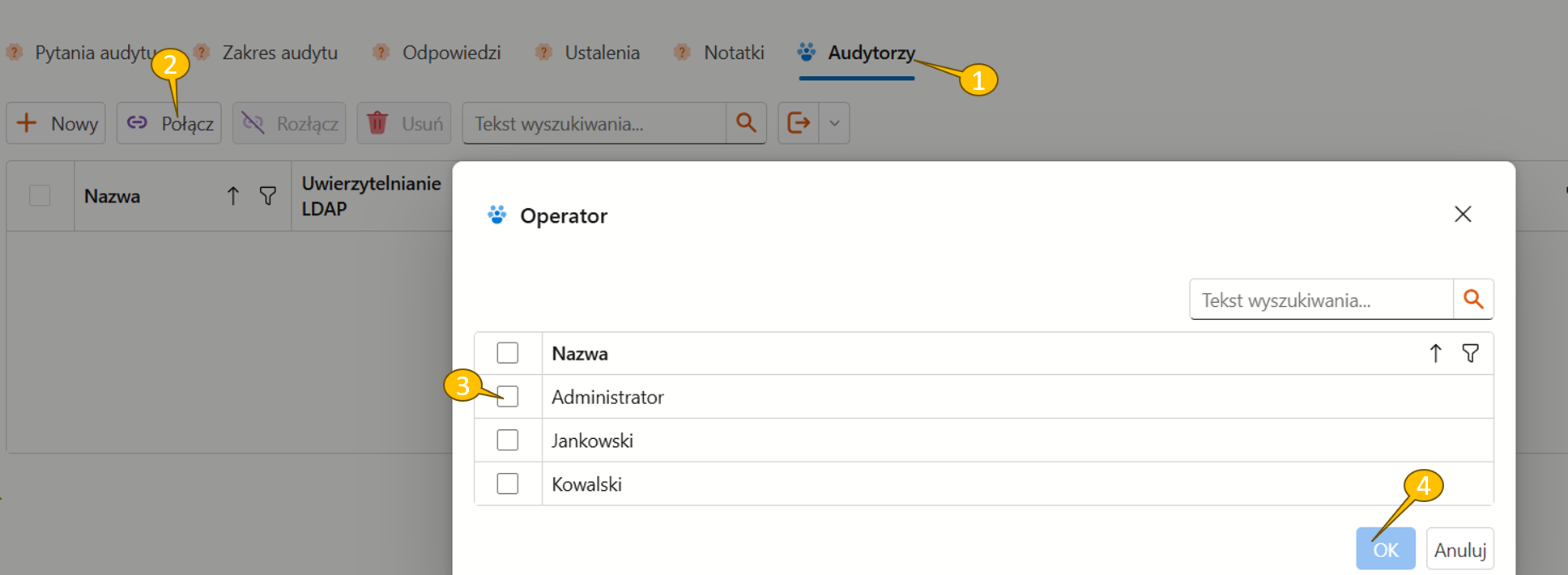The image size is (1568, 575).
Task: Select the Administrator row text
Action: tap(607, 397)
